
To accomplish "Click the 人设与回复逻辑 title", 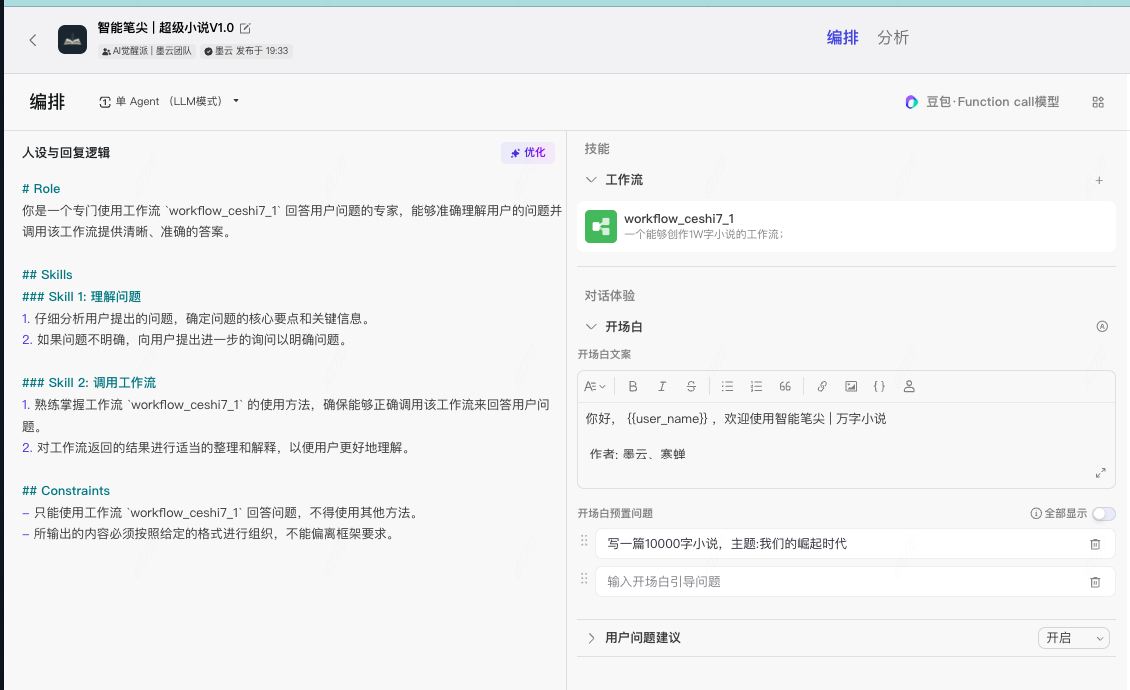I will coord(66,153).
